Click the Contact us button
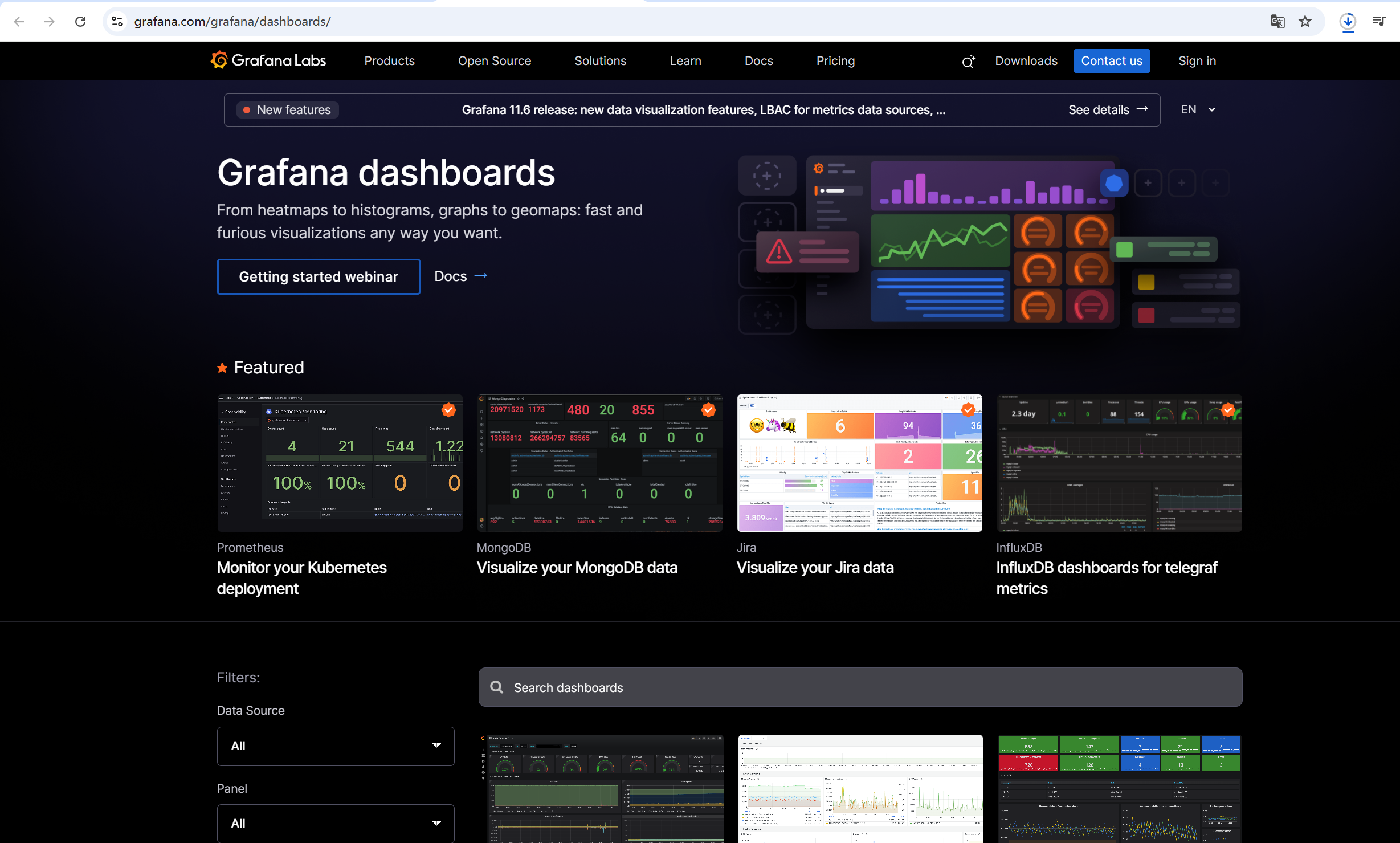 (x=1111, y=61)
